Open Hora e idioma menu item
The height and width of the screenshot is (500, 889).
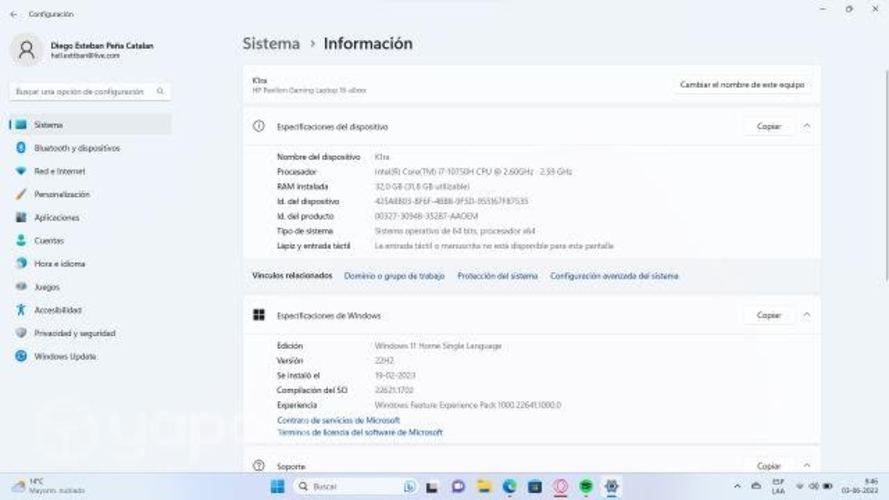click(x=59, y=264)
